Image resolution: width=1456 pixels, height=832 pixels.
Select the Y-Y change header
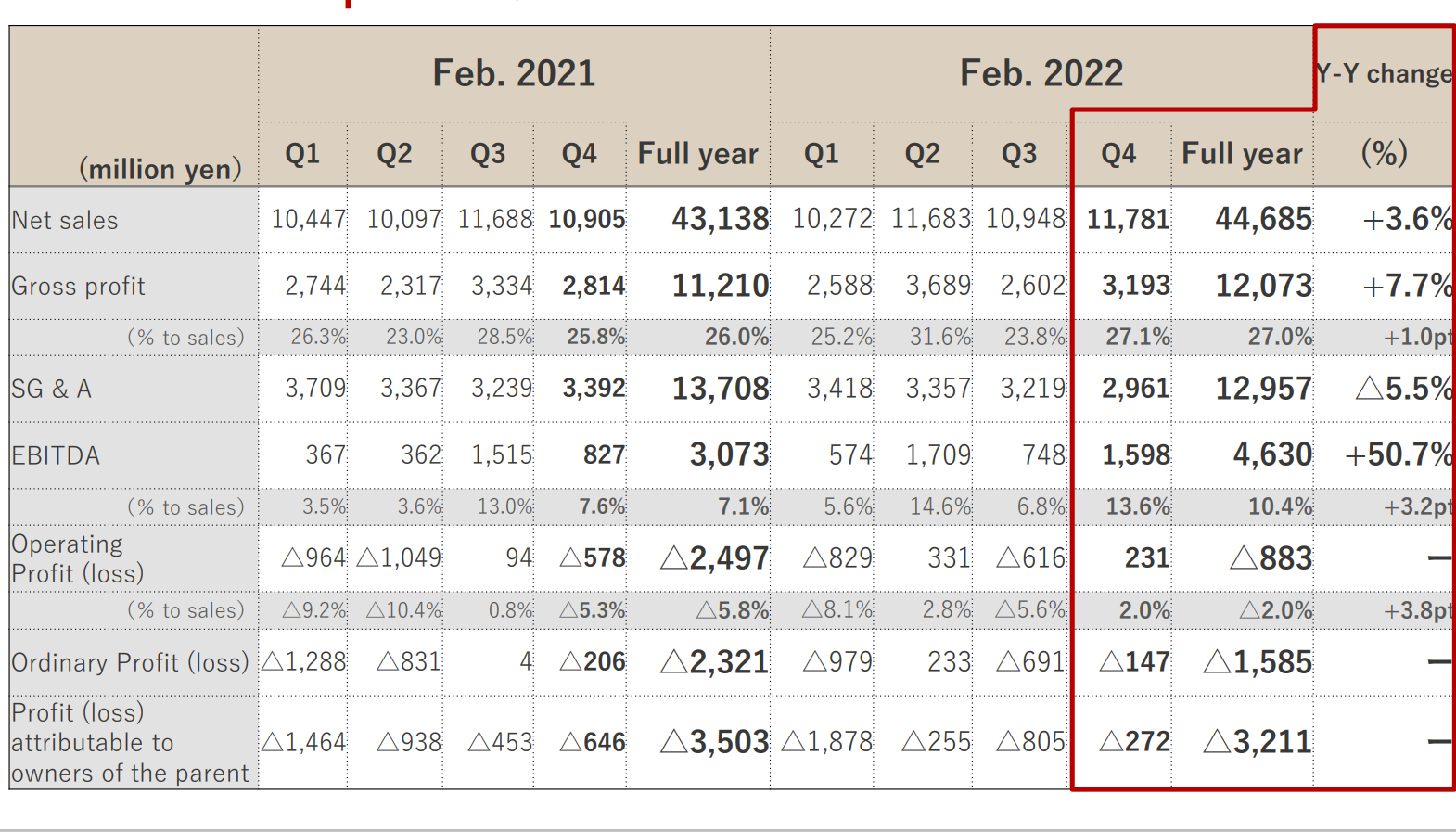(x=1386, y=73)
